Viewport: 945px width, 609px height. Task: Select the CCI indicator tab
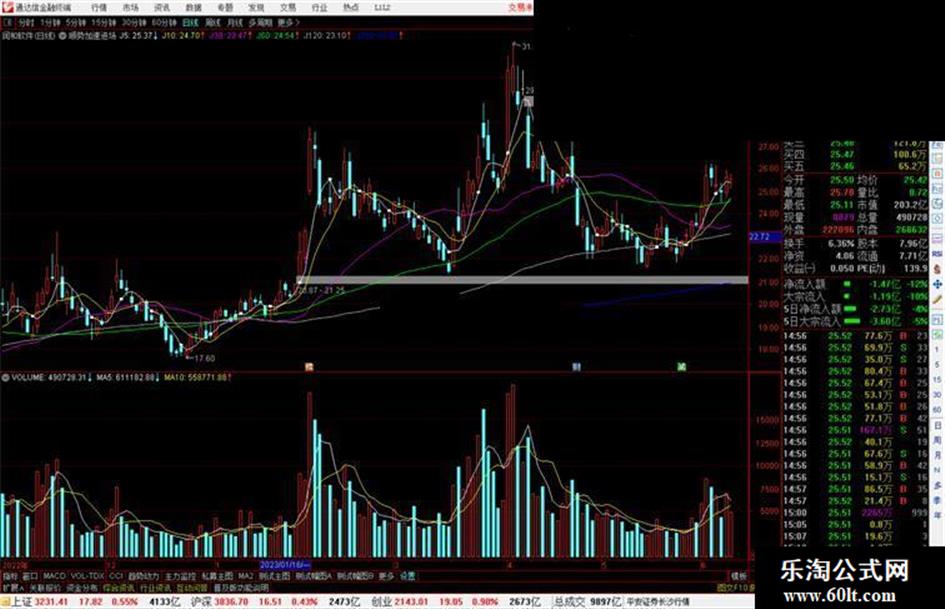(116, 576)
